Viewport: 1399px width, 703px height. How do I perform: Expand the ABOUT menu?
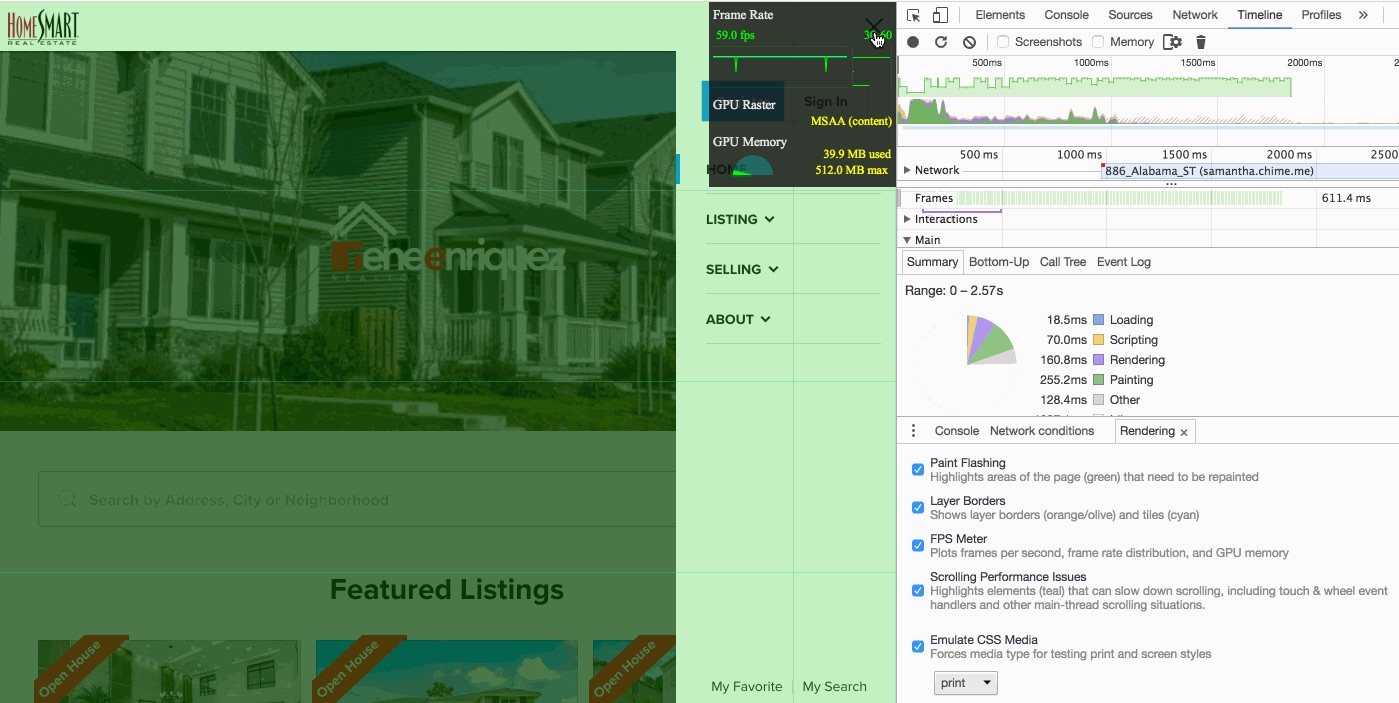pos(739,319)
